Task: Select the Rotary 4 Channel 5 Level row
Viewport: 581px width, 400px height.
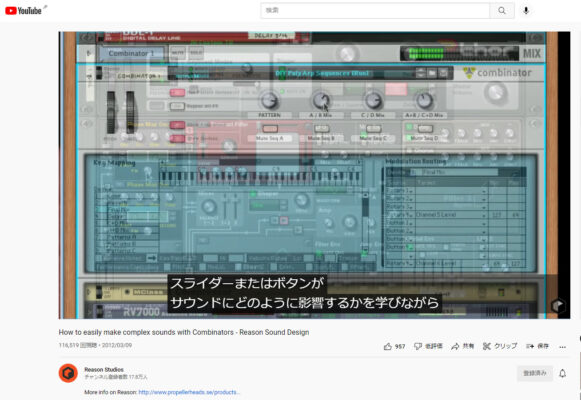Action: click(456, 215)
